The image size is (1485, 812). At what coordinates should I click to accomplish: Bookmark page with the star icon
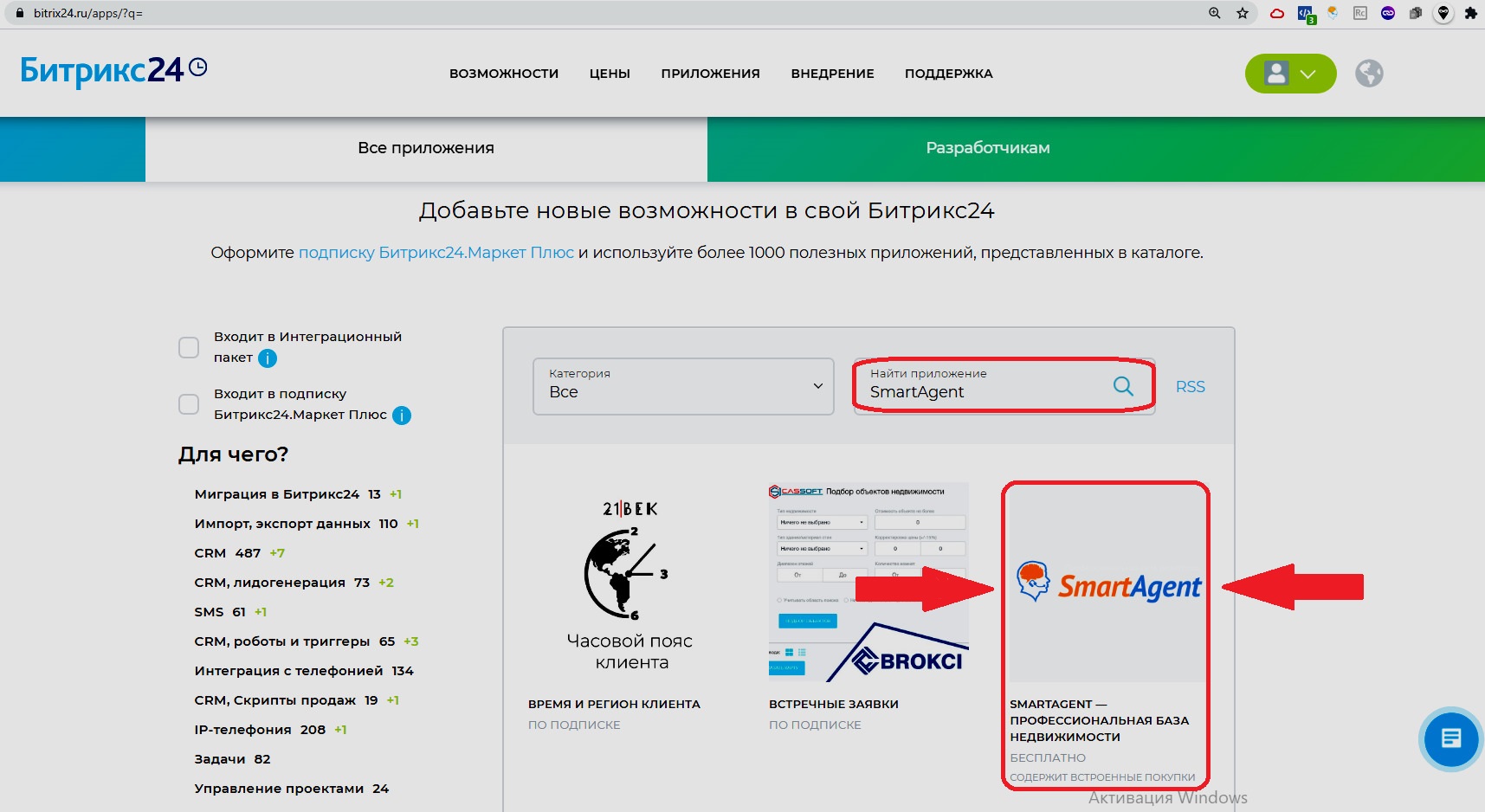coord(1243,13)
